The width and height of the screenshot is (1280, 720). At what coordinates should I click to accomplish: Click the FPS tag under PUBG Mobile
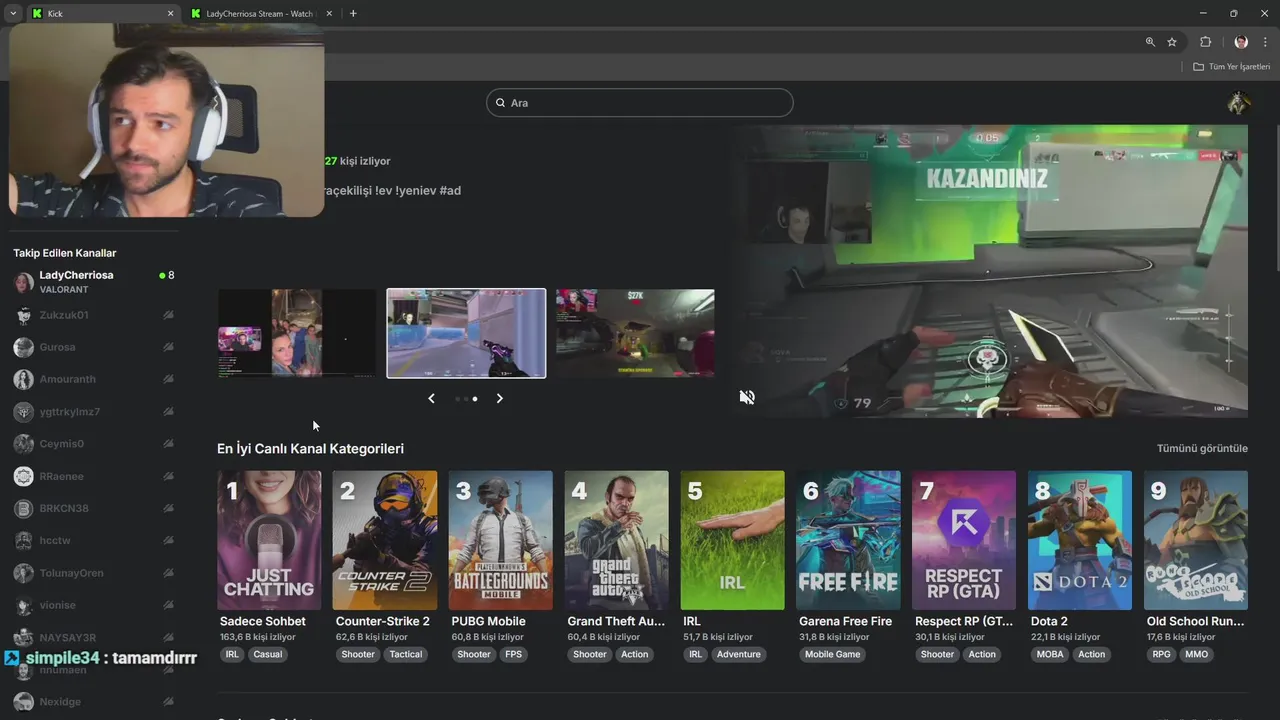513,654
